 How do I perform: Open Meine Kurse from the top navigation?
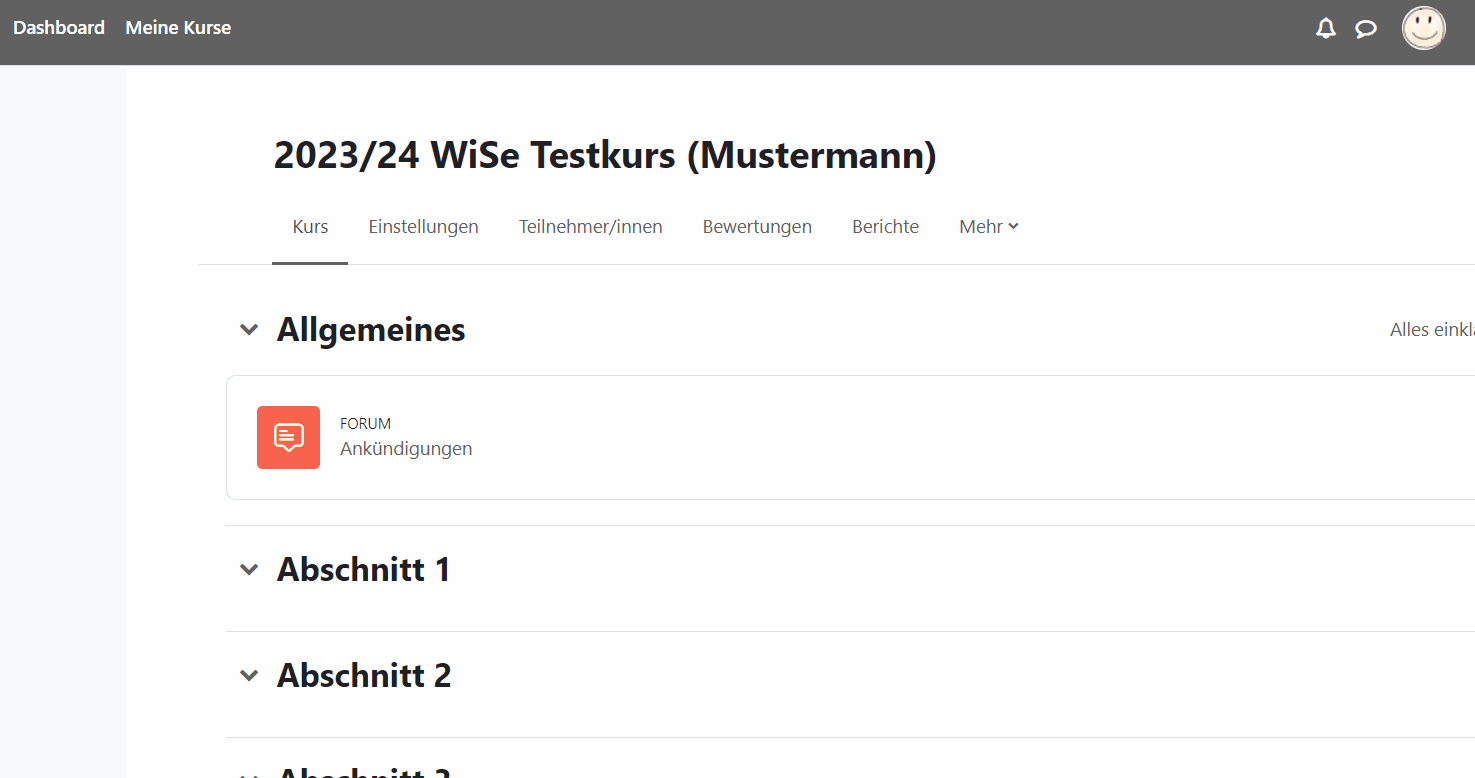point(178,27)
